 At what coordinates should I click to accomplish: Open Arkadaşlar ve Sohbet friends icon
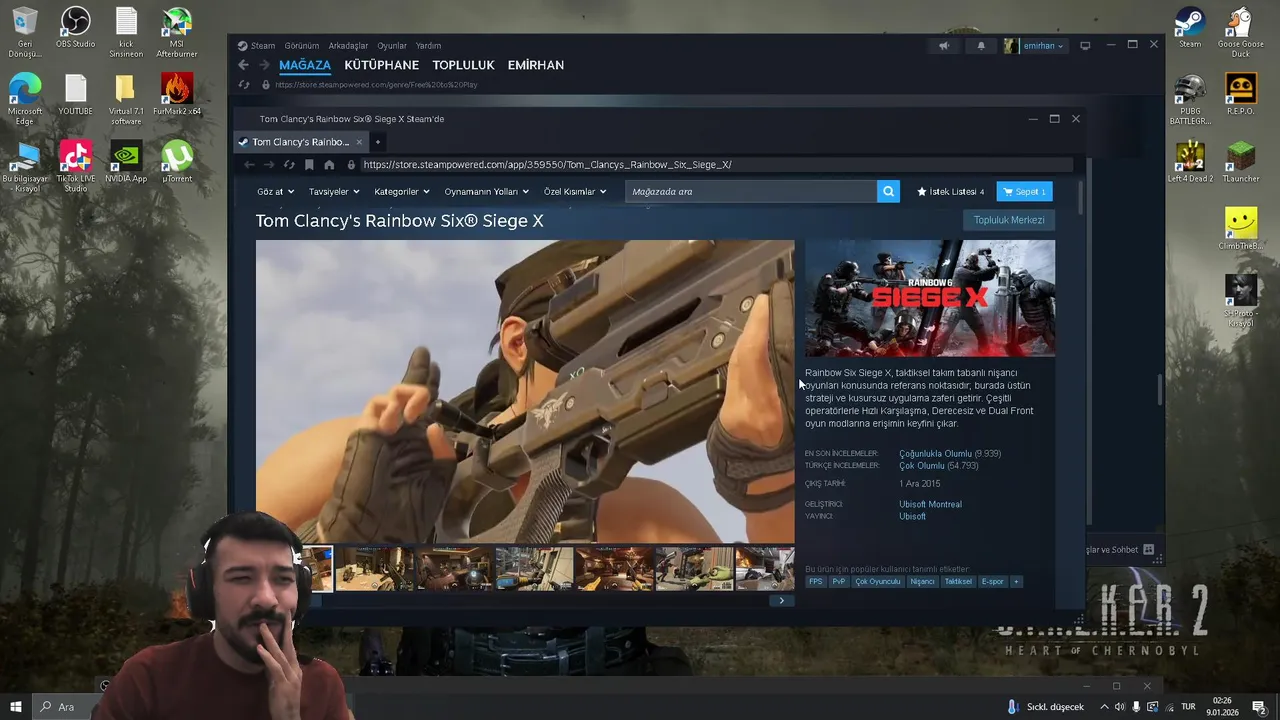coord(1148,549)
